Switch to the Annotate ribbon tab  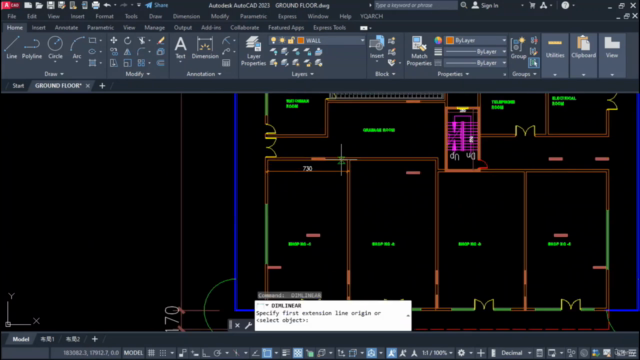click(66, 27)
